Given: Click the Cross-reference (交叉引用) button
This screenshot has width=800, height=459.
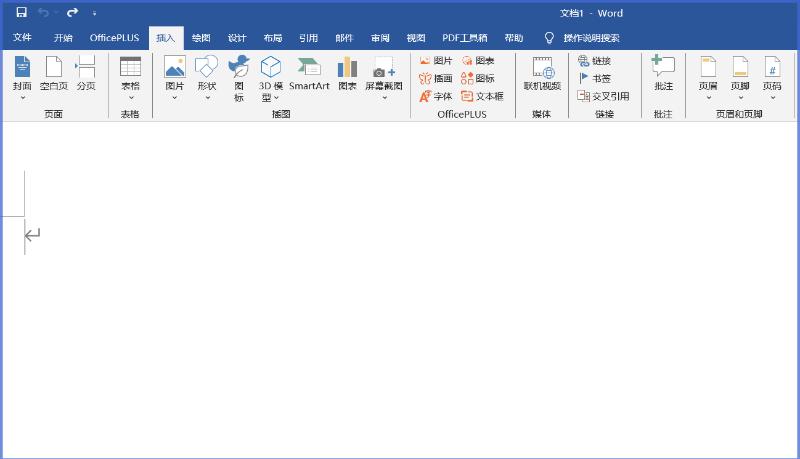Looking at the screenshot, I should point(603,96).
